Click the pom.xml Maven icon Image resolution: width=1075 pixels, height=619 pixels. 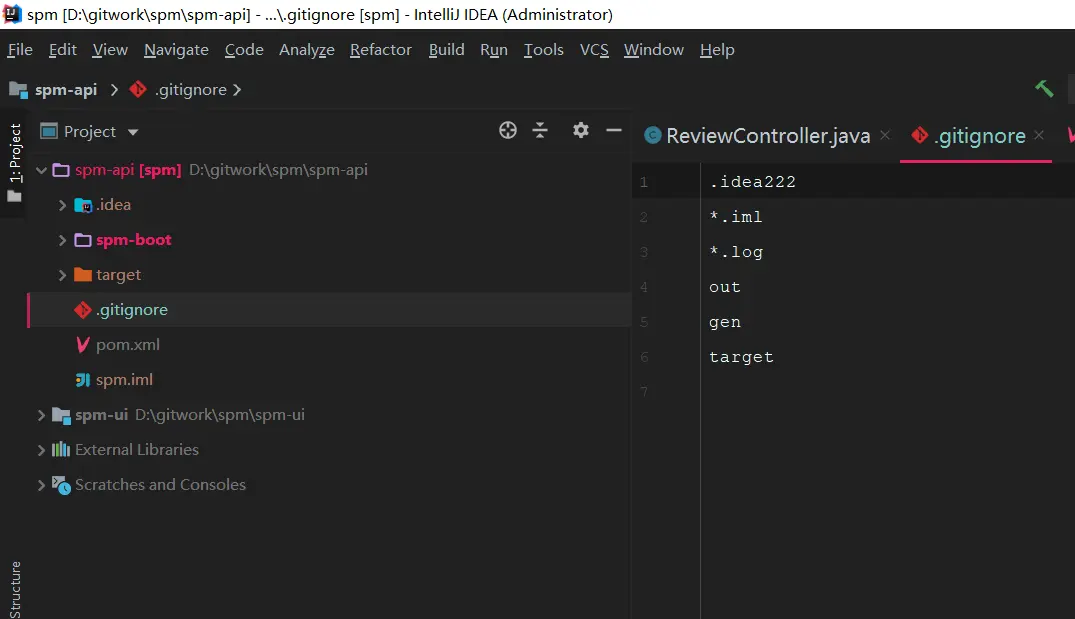[83, 345]
